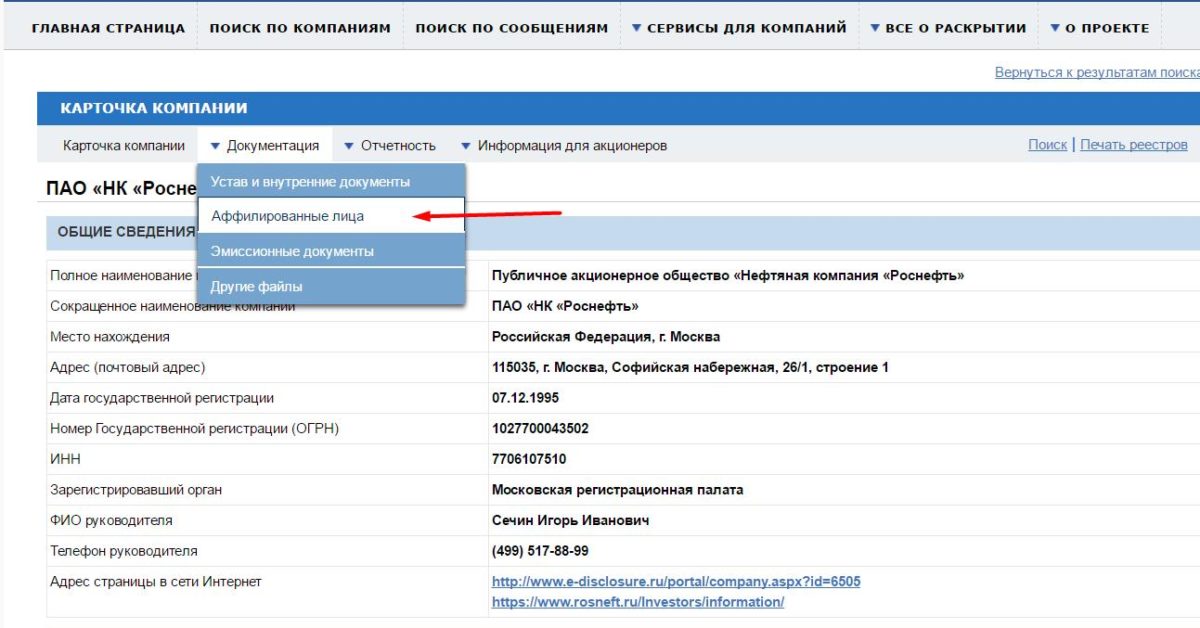The image size is (1200, 628).
Task: Click the Поиск link
Action: [1047, 145]
